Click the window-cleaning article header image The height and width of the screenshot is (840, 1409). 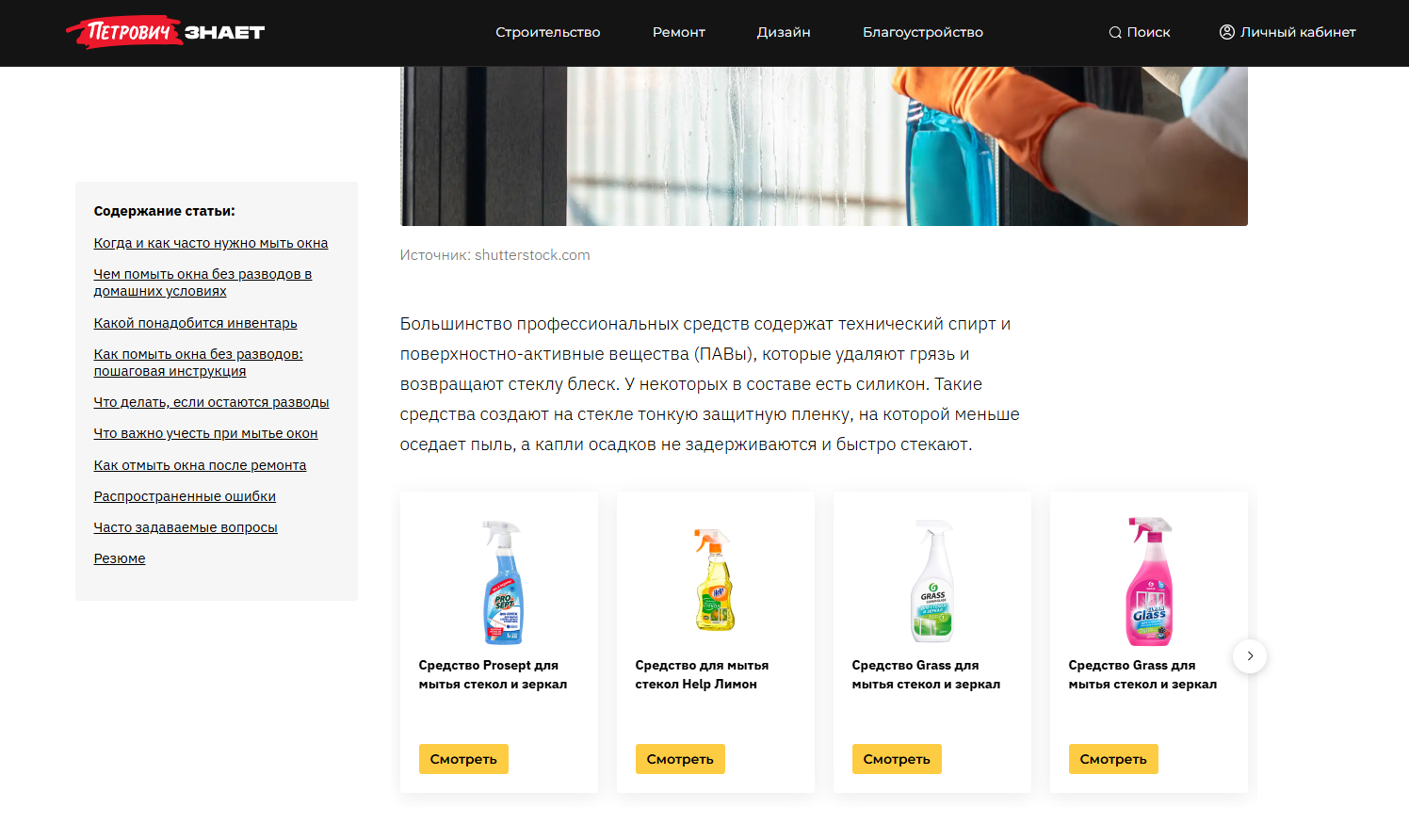[x=824, y=146]
